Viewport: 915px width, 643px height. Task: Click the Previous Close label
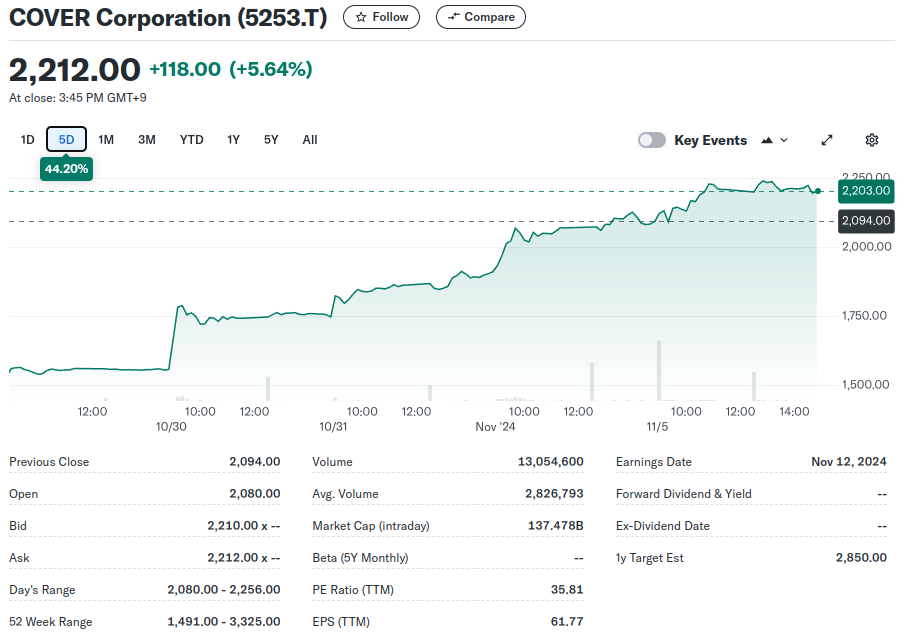click(49, 462)
